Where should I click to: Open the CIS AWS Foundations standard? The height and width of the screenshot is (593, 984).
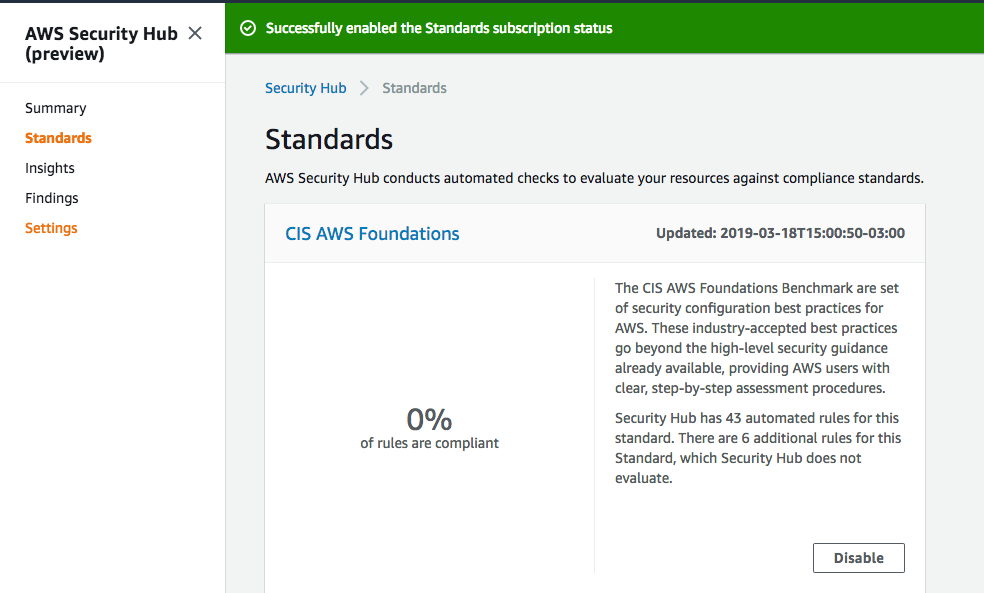372,233
